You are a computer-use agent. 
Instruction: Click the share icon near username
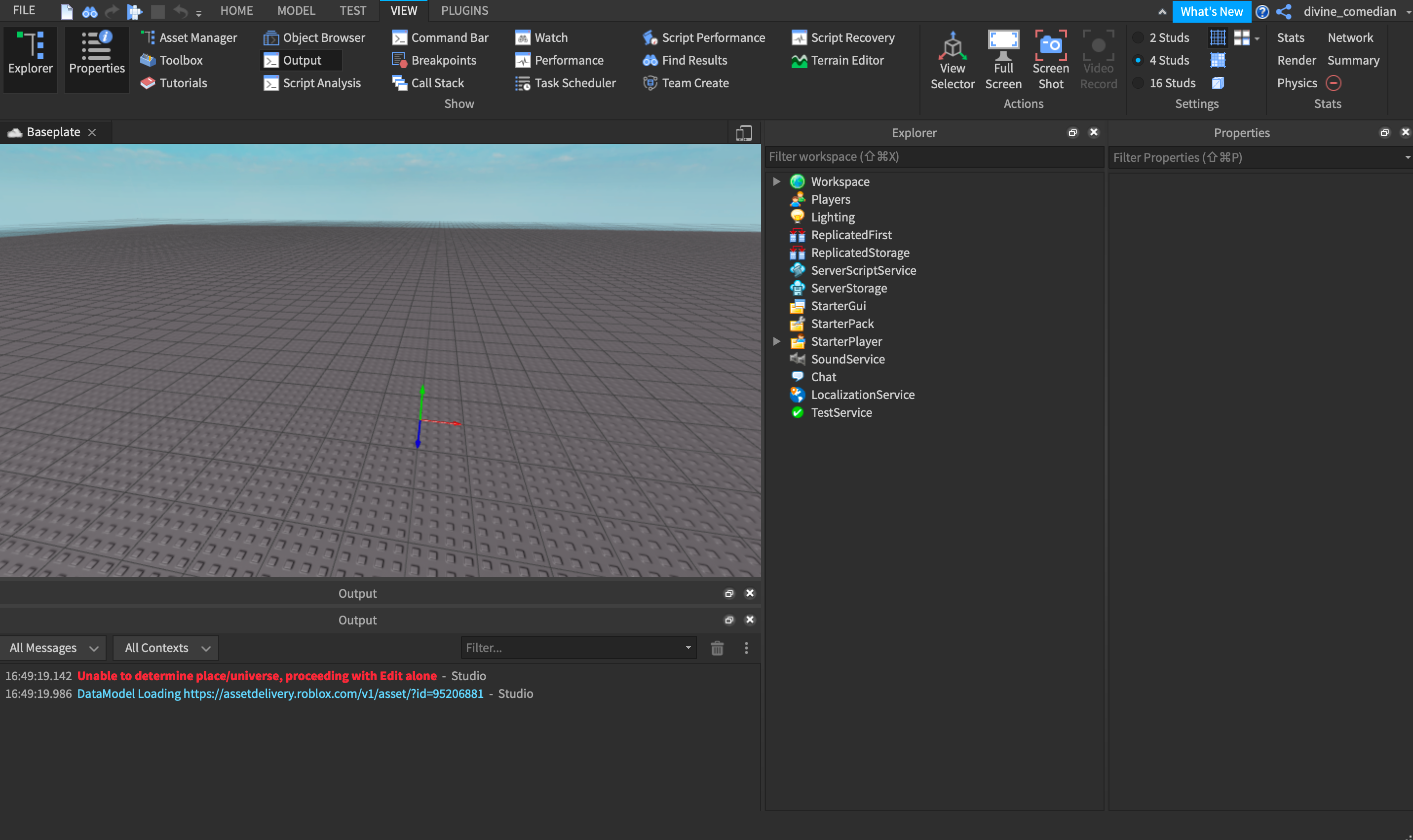(1284, 11)
